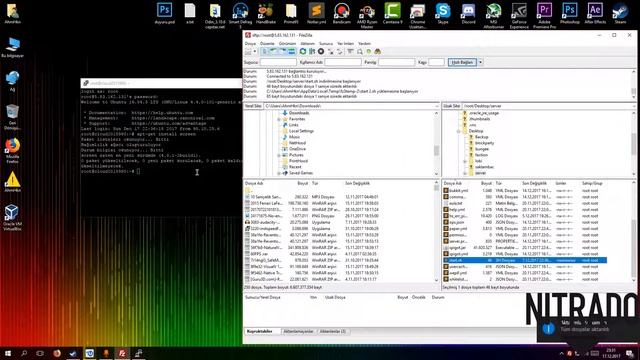Collapse the Desktop folder in remote tree

tap(459, 131)
